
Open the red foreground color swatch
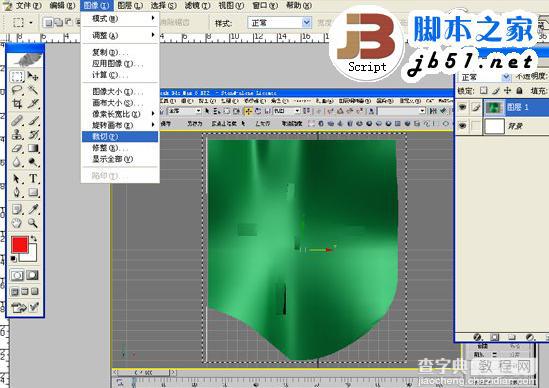[x=20, y=245]
